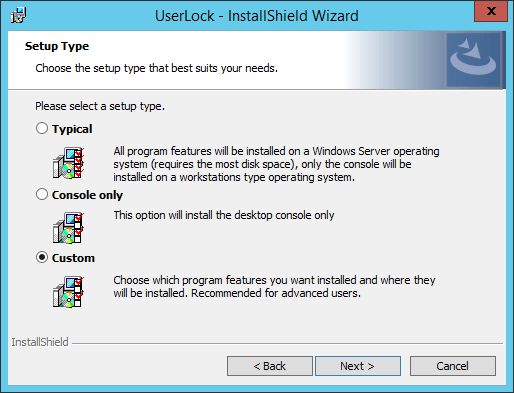
Task: Click the UserLock - InstallShield Wizard title bar
Action: point(257,16)
